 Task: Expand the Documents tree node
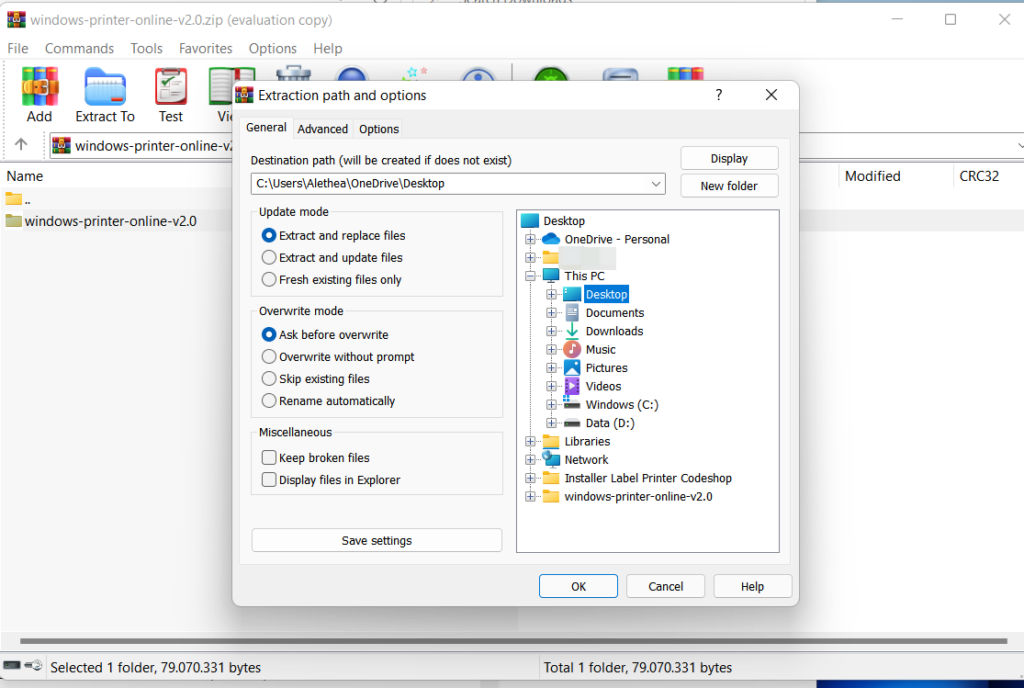point(551,313)
